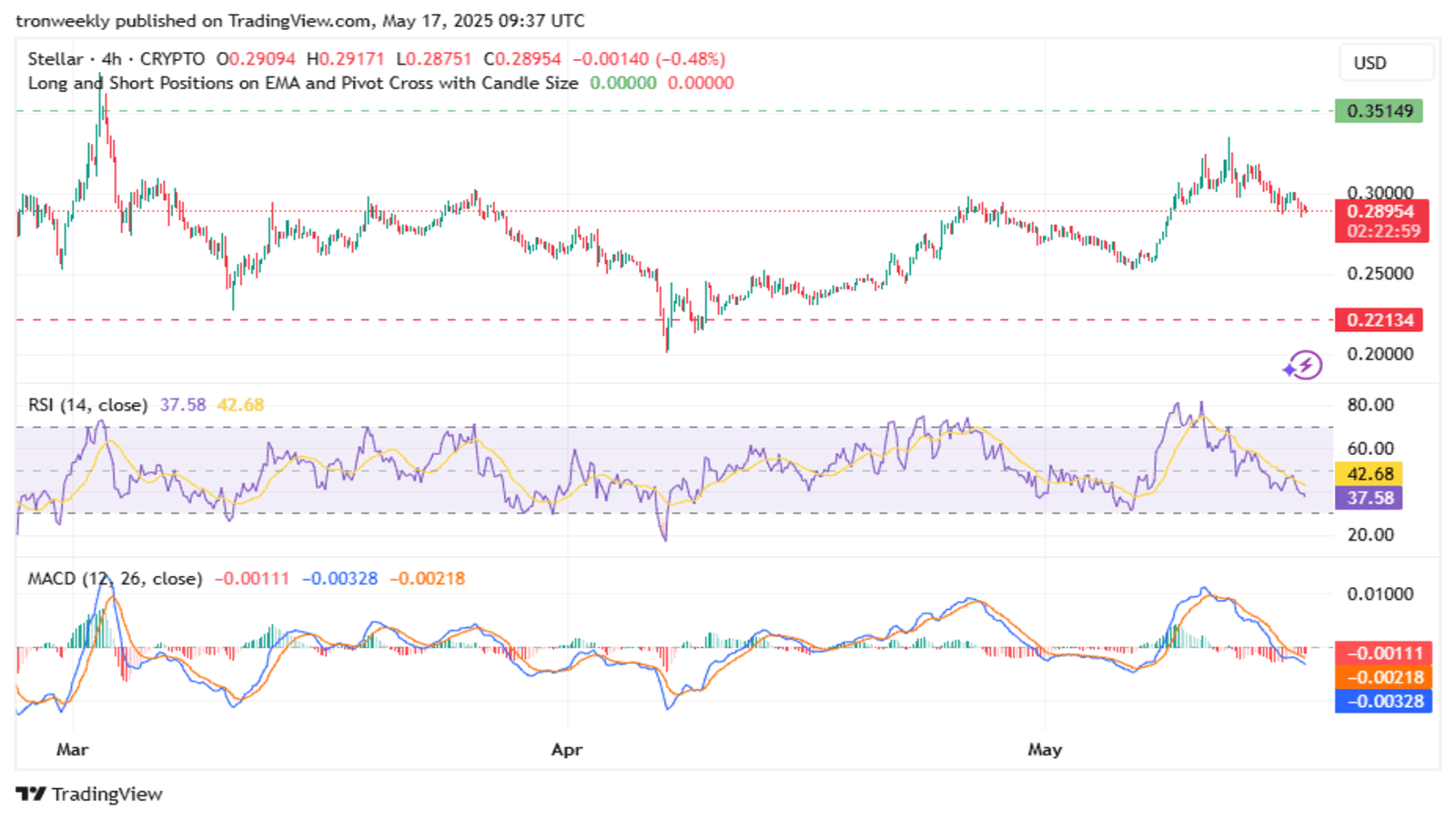Image resolution: width=1456 pixels, height=819 pixels.
Task: Click the RSI moving average 42.68 yellow label
Action: coord(1369,474)
